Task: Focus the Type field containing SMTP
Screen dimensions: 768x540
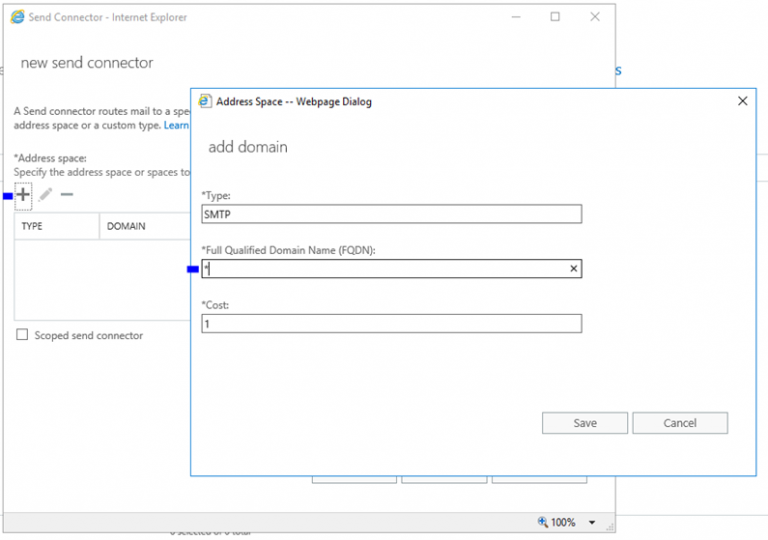Action: pyautogui.click(x=391, y=214)
